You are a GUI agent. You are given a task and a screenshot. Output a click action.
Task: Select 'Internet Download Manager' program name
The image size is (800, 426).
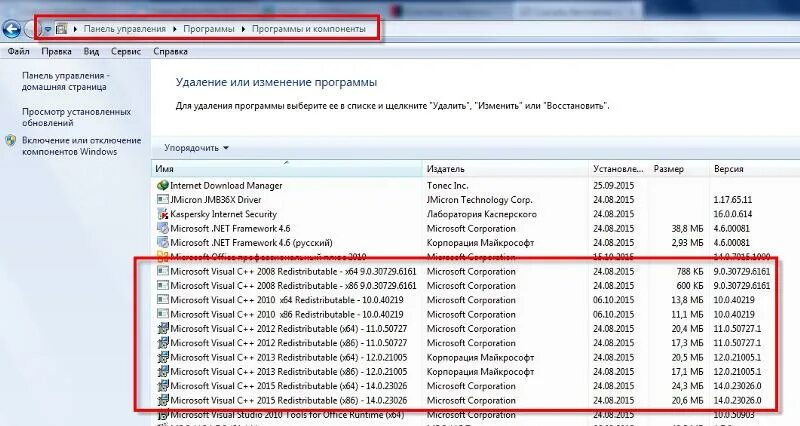click(226, 186)
